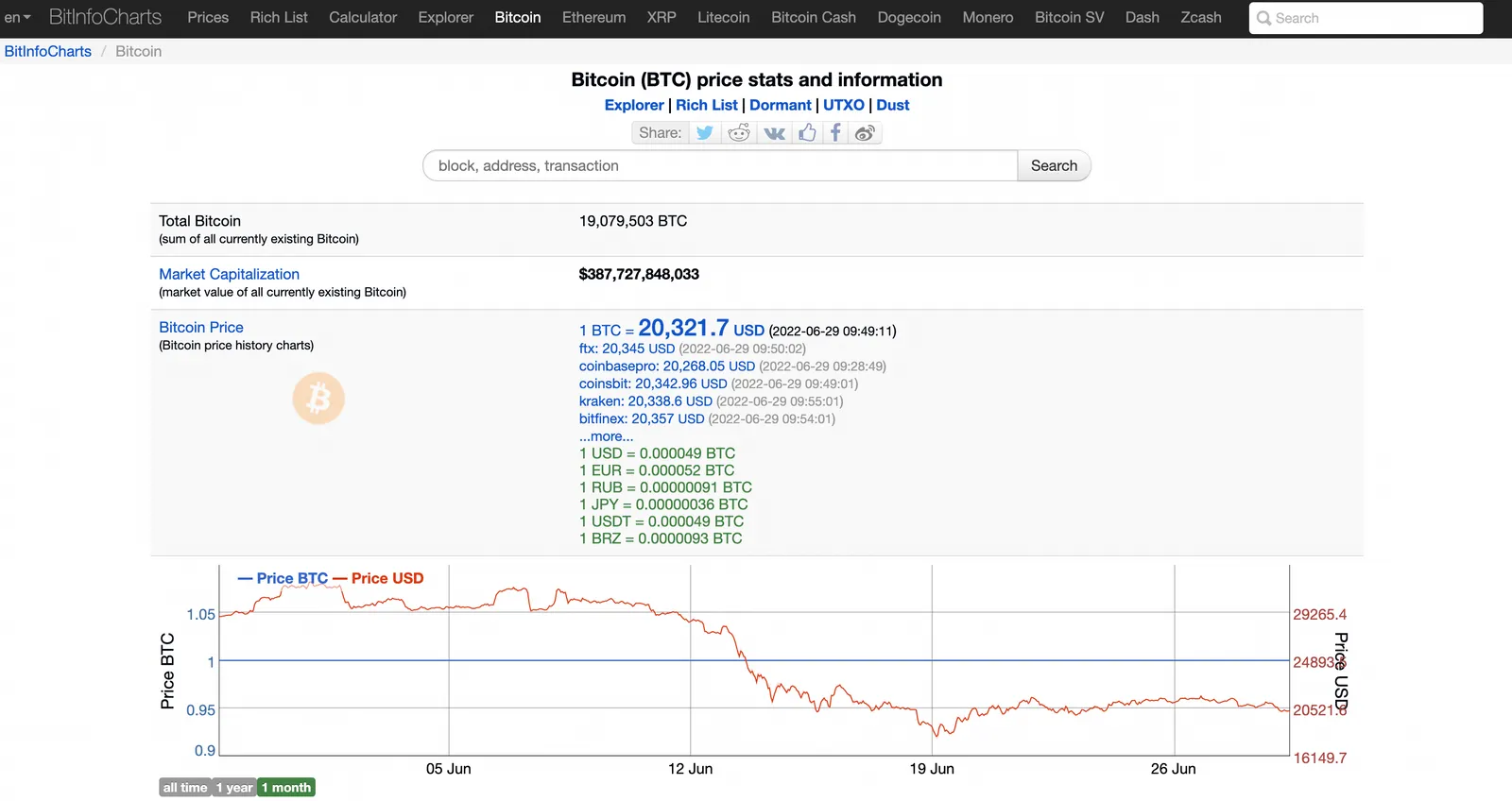
Task: Open Prices in top navigation
Action: click(208, 17)
